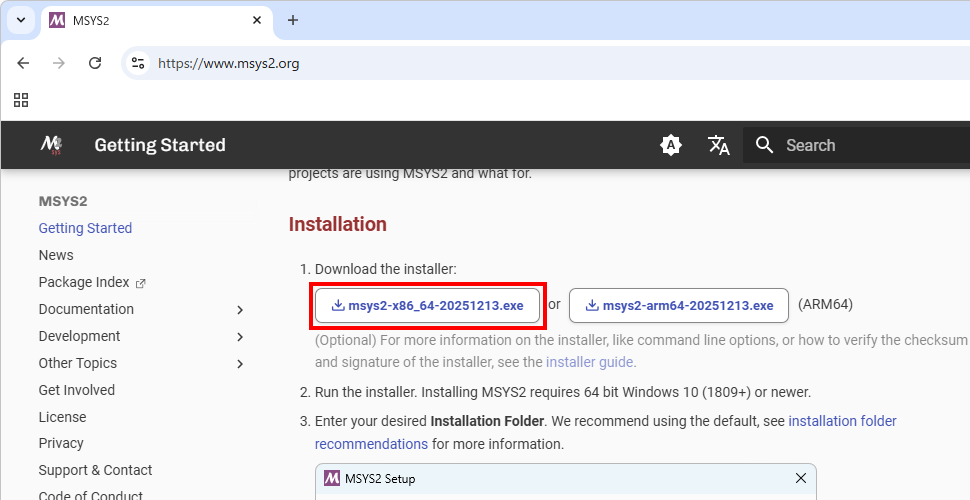
Task: Open Support & Contact in sidebar
Action: 95,470
